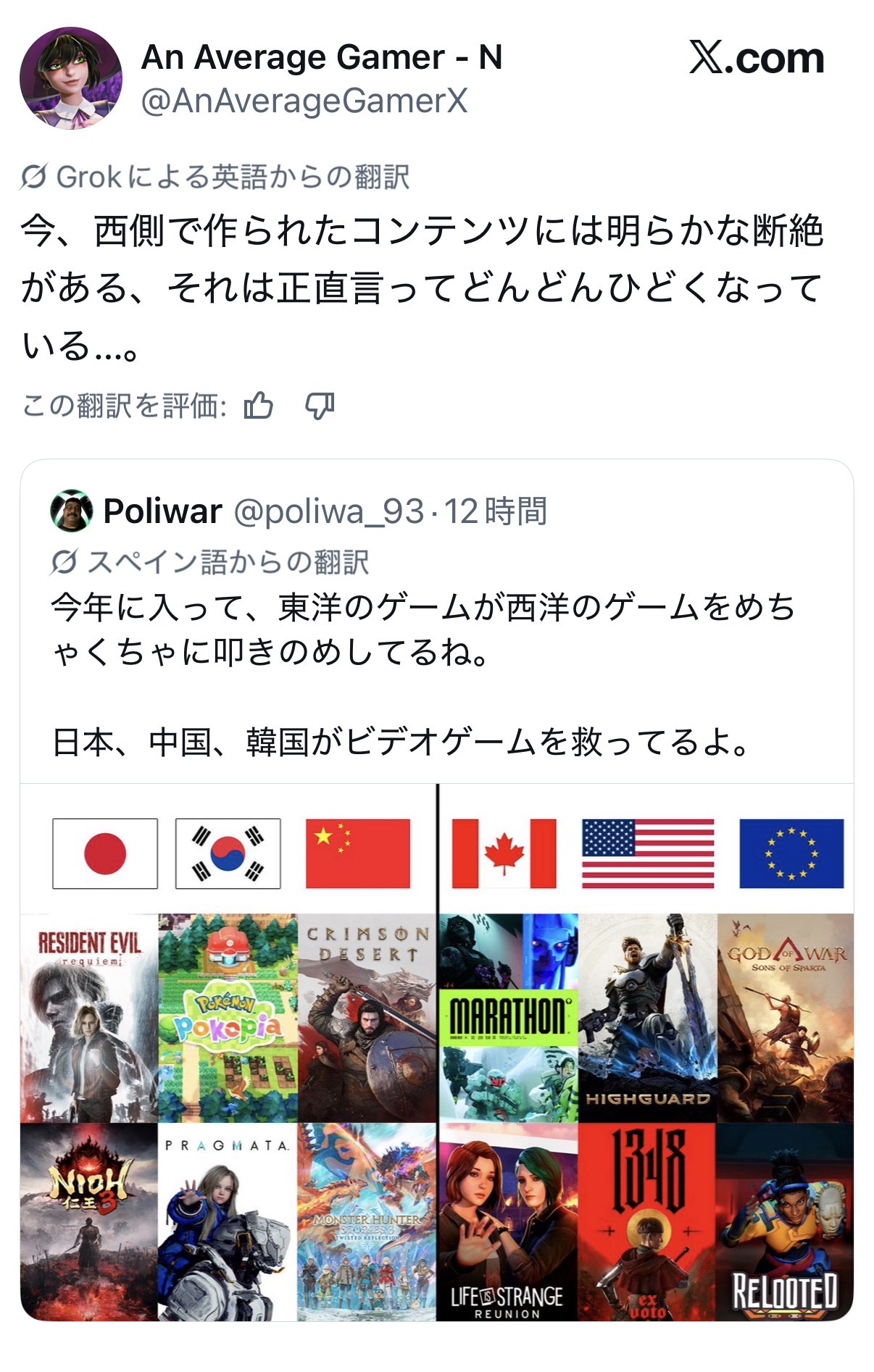
Task: Click the スペイン語からの翻訳 label
Action: (x=228, y=562)
